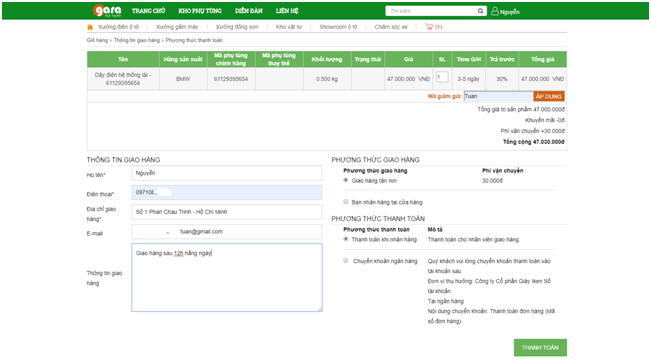
Task: Click the orange home icon
Action: [90, 27]
